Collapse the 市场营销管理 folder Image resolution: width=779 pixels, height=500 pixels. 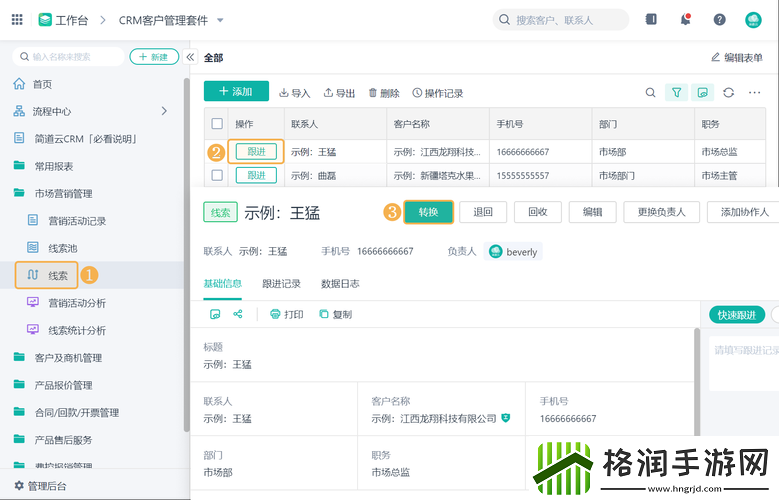click(x=19, y=193)
